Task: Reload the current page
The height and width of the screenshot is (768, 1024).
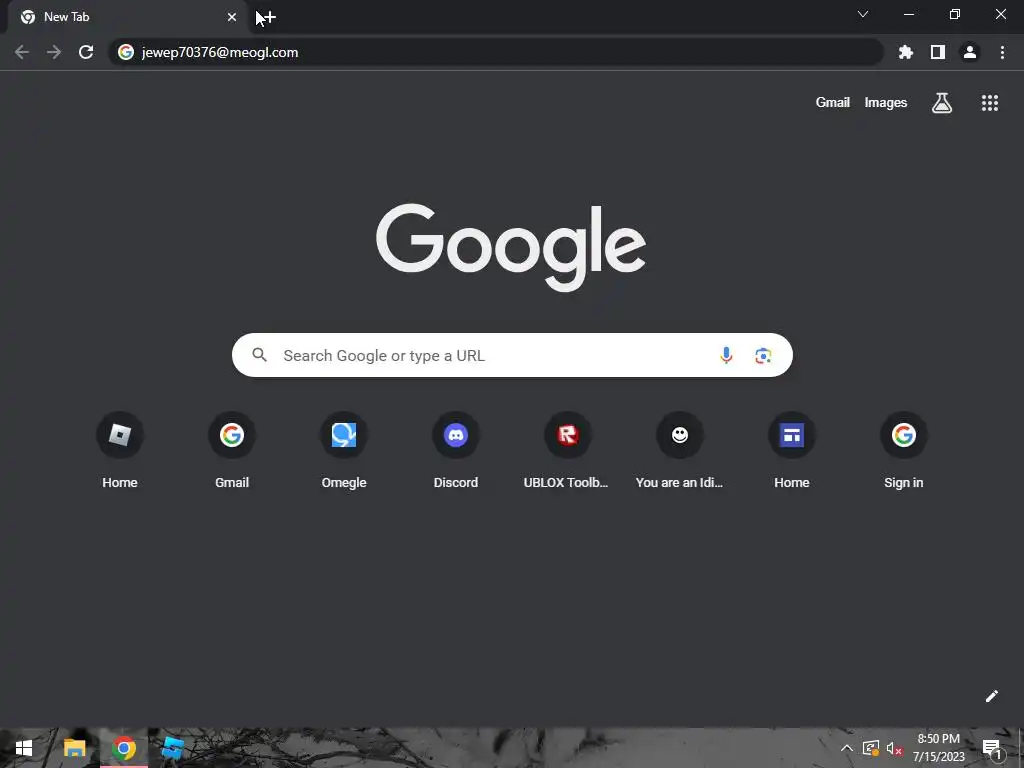Action: [x=86, y=52]
